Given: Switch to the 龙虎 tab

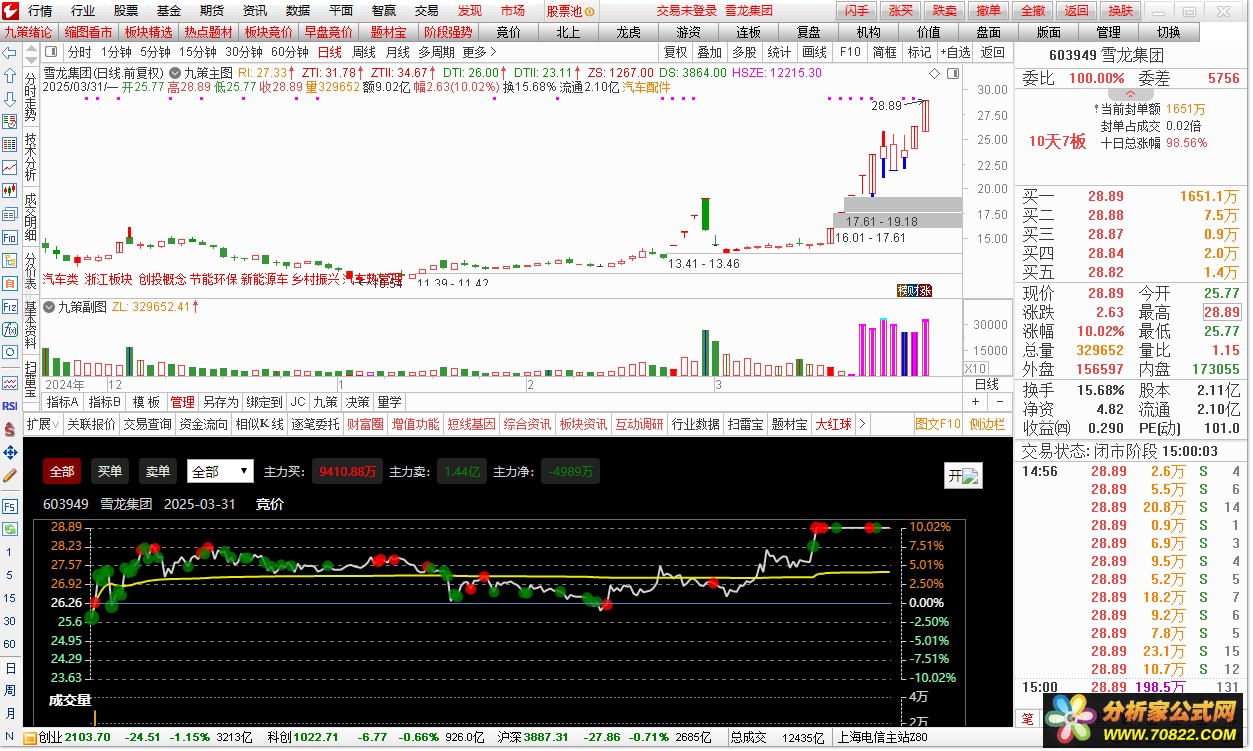Looking at the screenshot, I should coord(628,32).
